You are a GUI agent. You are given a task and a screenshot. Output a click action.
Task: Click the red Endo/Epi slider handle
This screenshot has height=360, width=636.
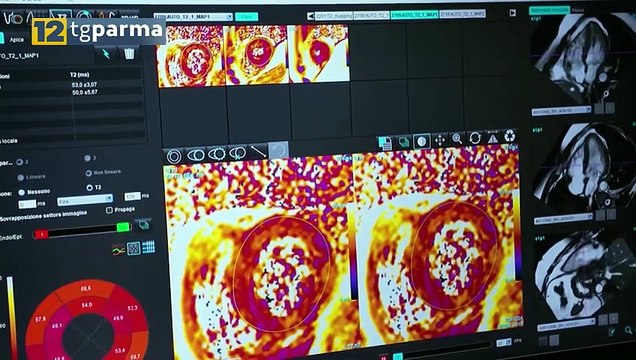point(41,234)
